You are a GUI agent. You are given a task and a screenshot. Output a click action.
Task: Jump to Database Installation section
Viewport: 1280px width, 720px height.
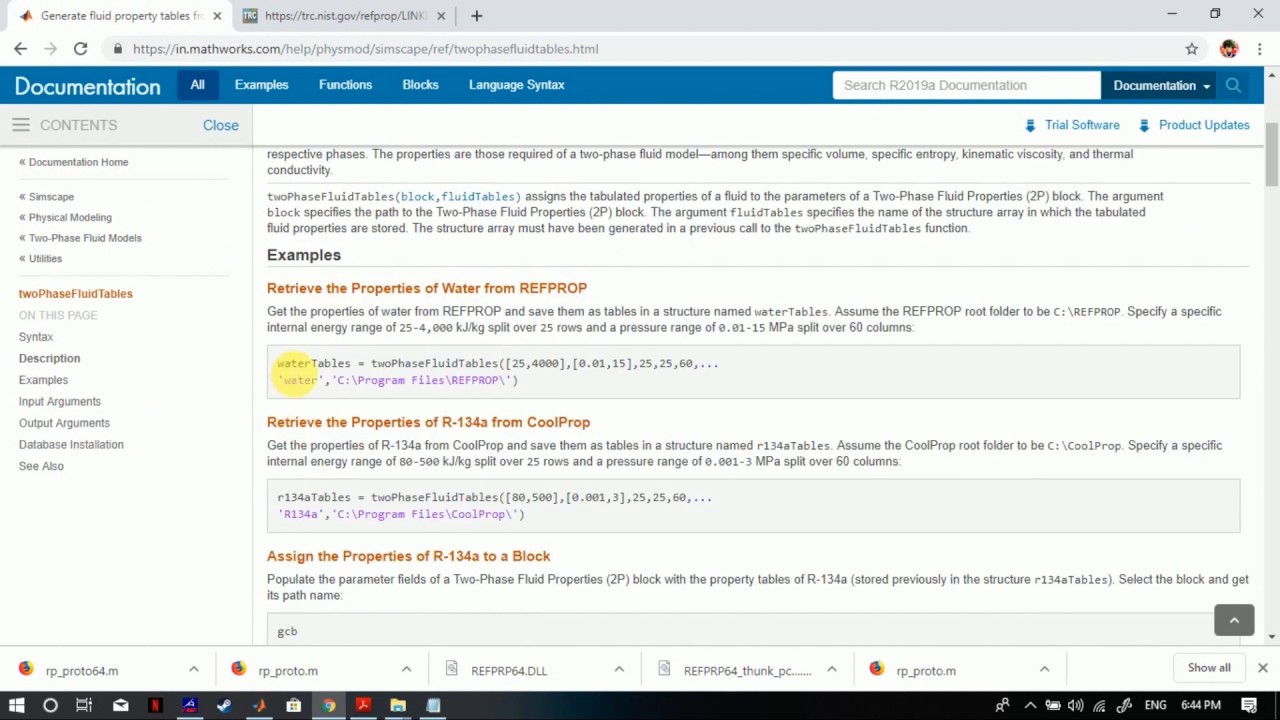coord(71,444)
